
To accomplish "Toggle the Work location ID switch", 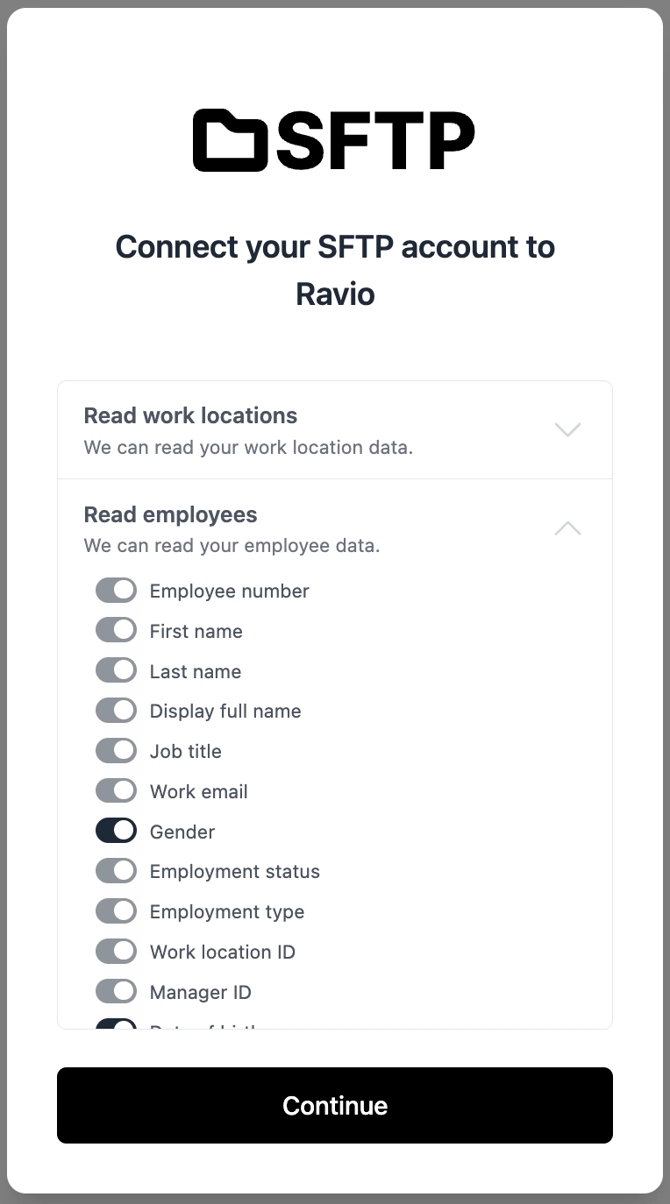I will click(x=116, y=951).
